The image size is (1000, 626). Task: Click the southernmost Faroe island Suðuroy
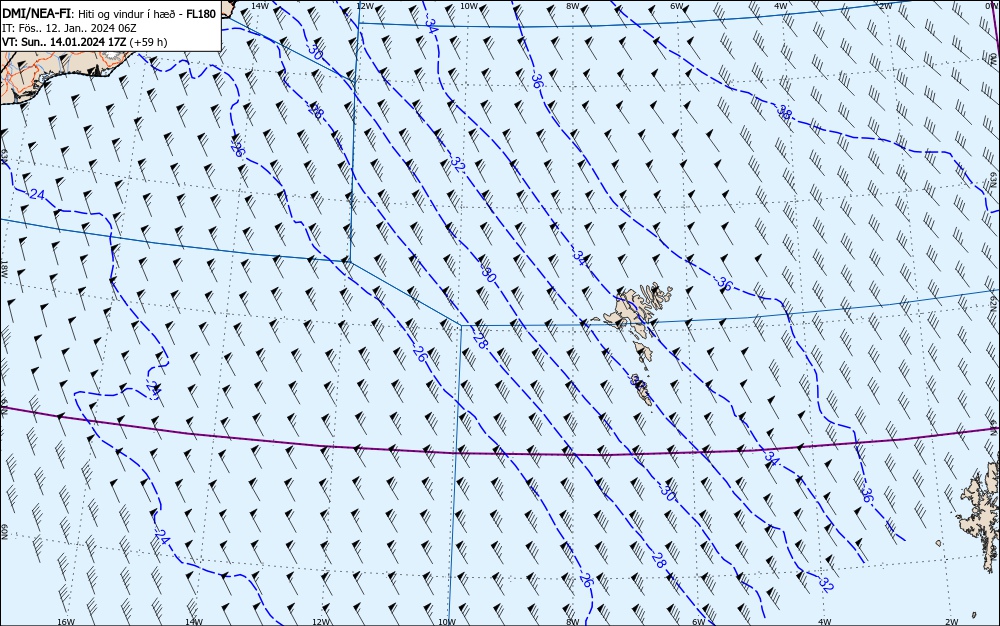click(642, 389)
